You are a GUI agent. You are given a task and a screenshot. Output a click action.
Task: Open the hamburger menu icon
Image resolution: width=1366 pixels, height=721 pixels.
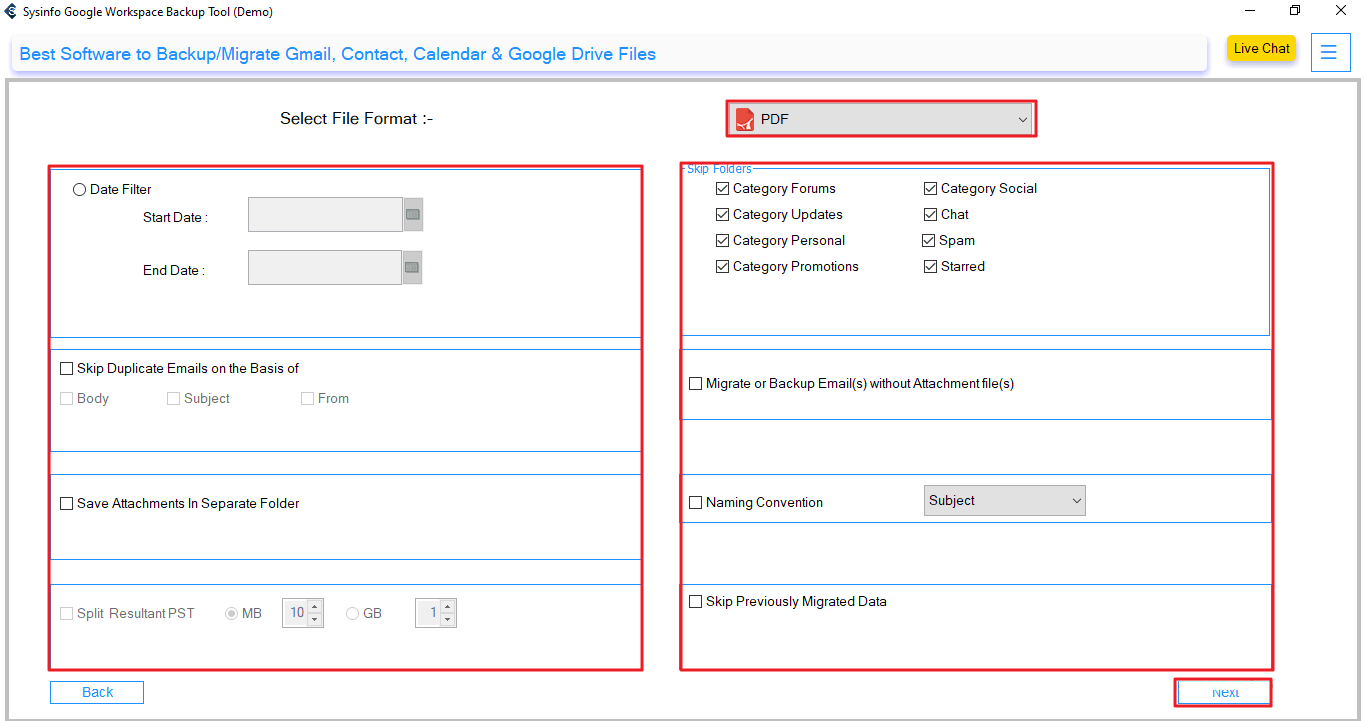(1329, 52)
